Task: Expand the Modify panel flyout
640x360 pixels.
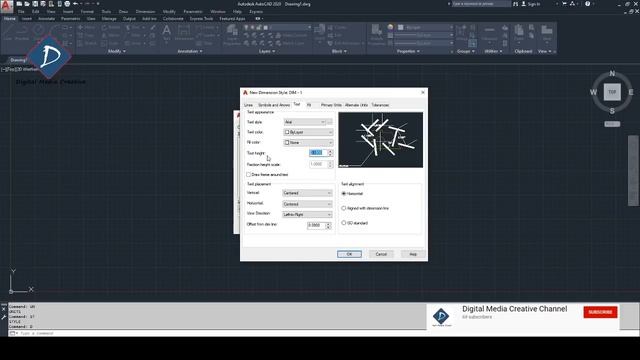Action: click(x=117, y=51)
